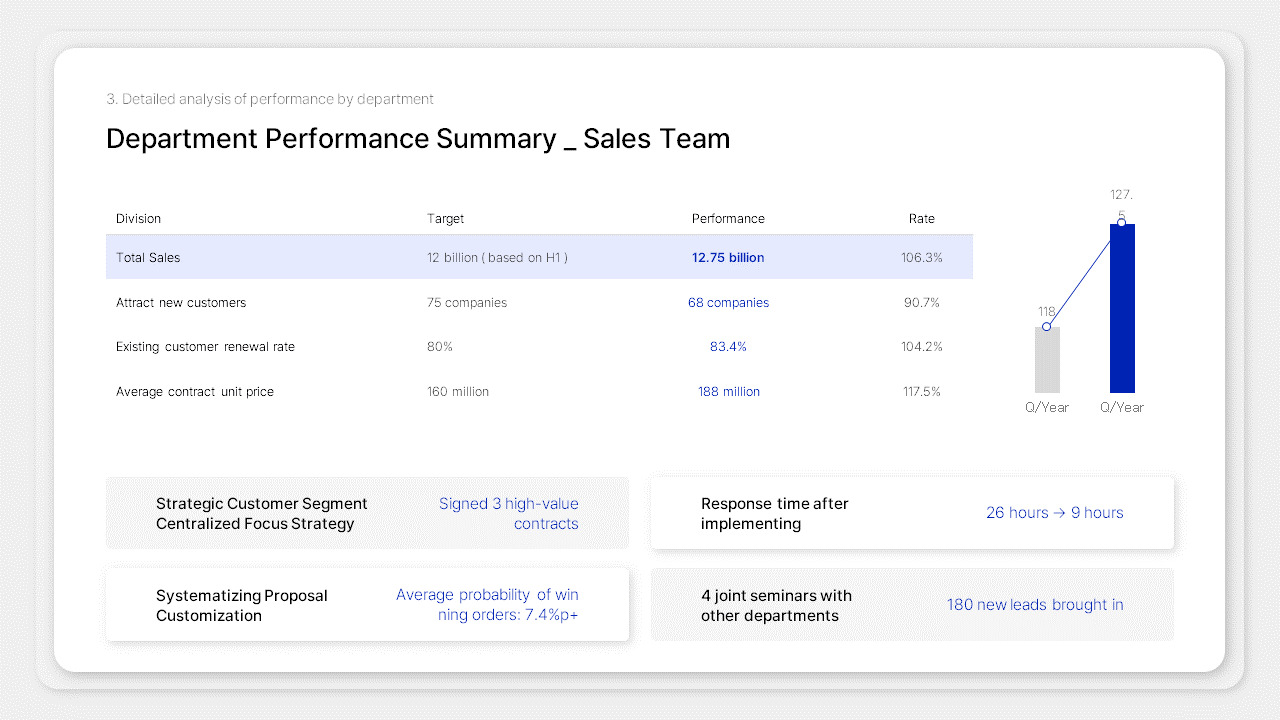This screenshot has width=1280, height=720.
Task: Sort by the Division column header
Action: pyautogui.click(x=138, y=218)
